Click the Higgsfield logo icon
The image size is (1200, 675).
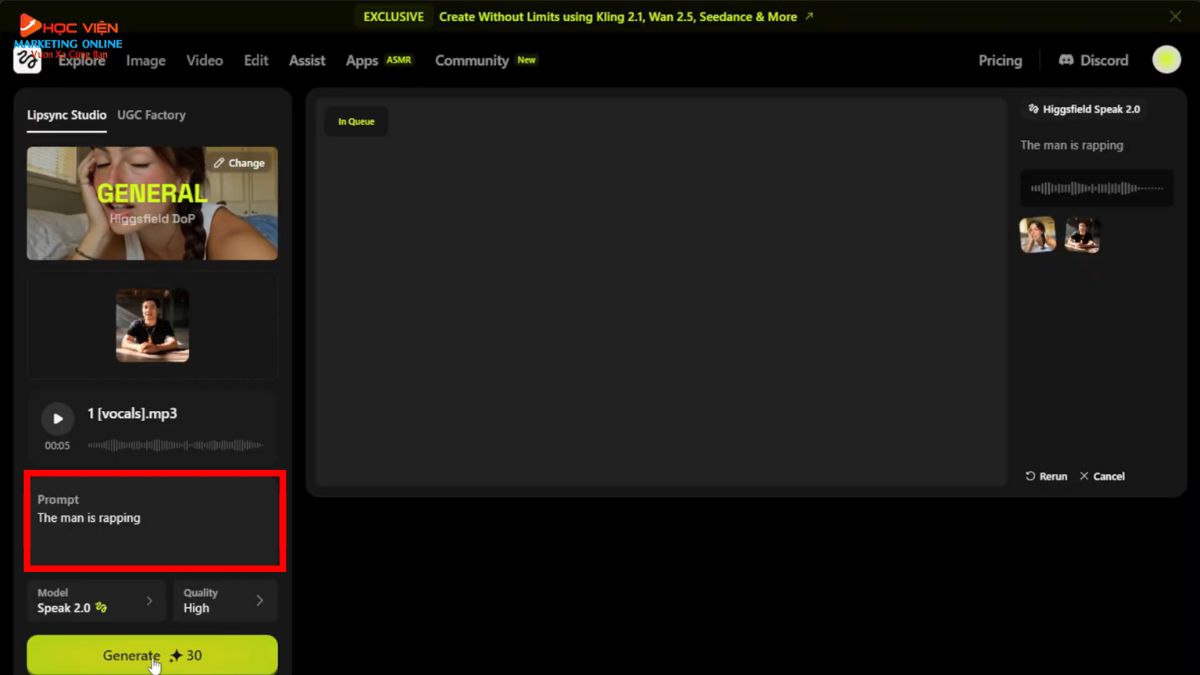pyautogui.click(x=27, y=60)
